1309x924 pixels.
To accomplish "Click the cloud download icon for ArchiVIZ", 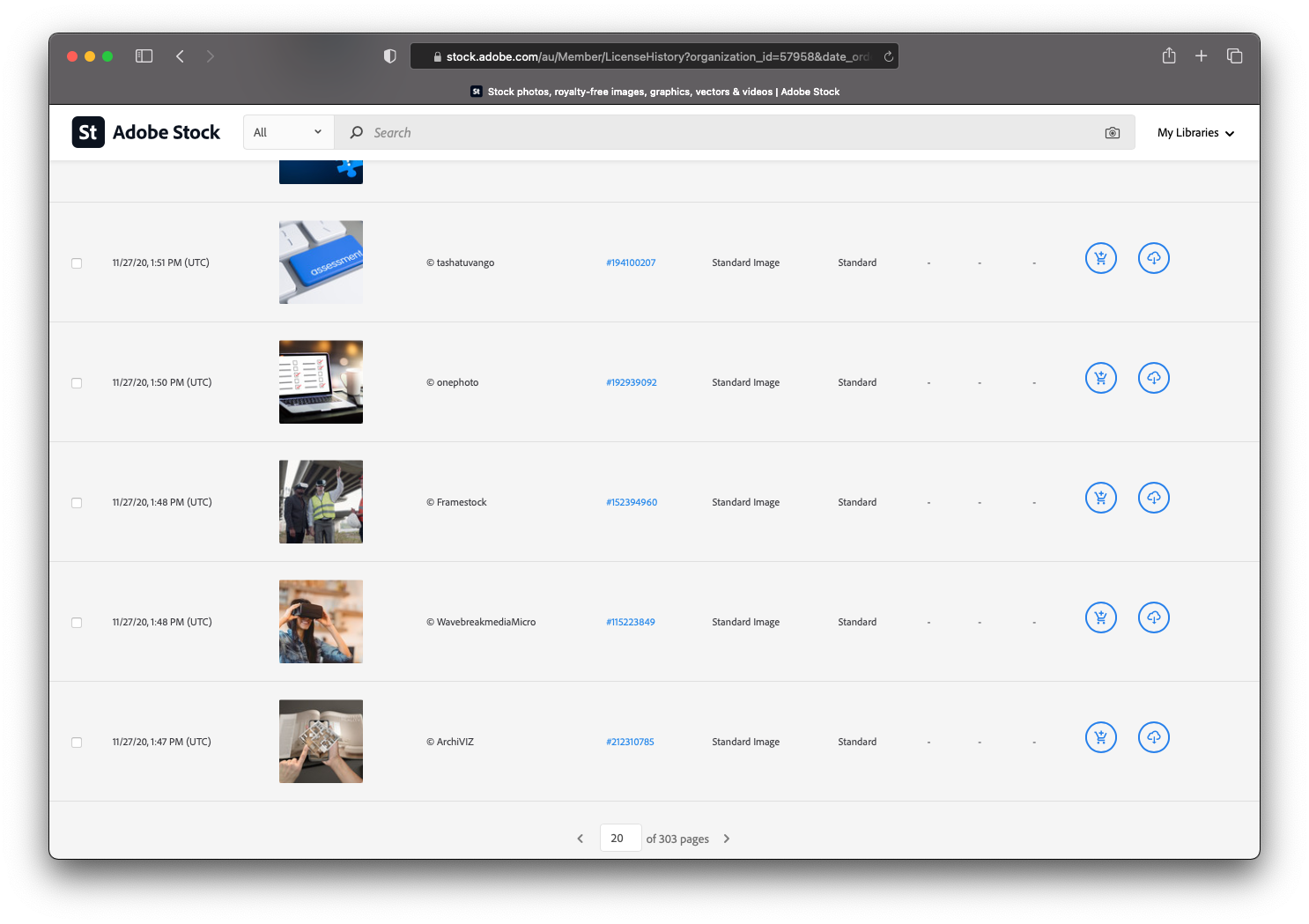I will click(x=1153, y=737).
